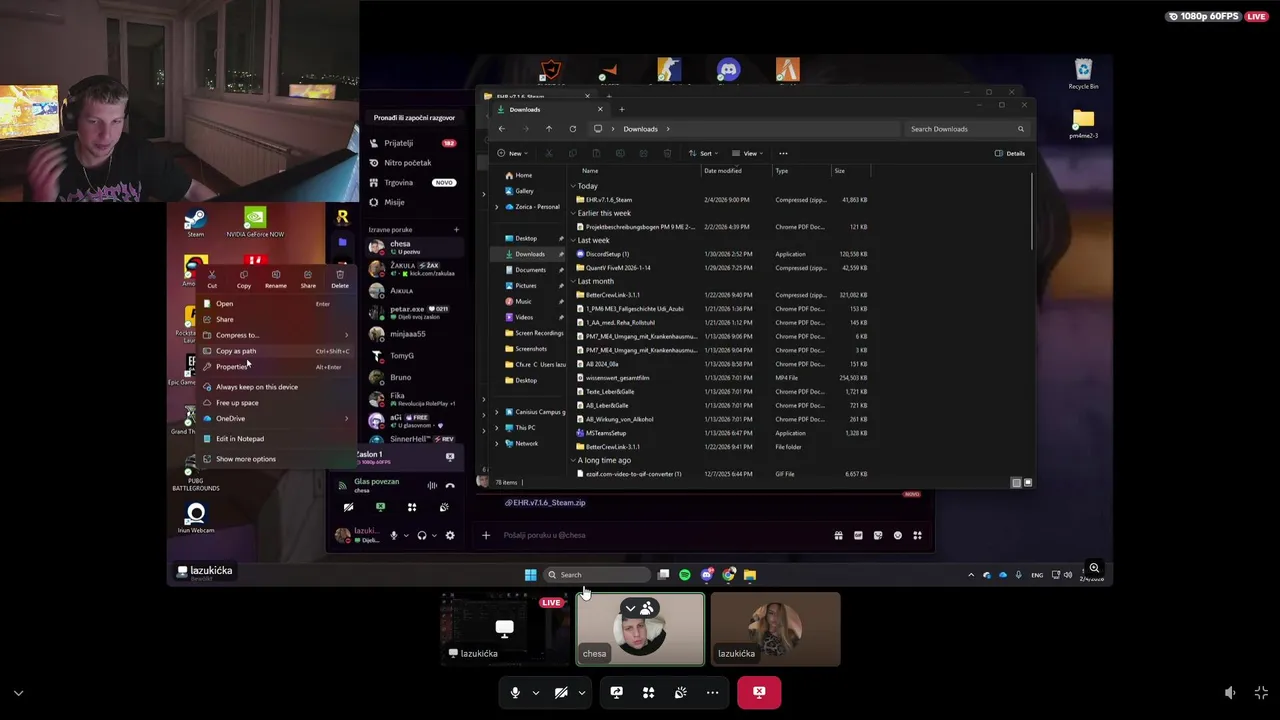Collapse the Last month group
Image resolution: width=1280 pixels, height=720 pixels.
[574, 281]
